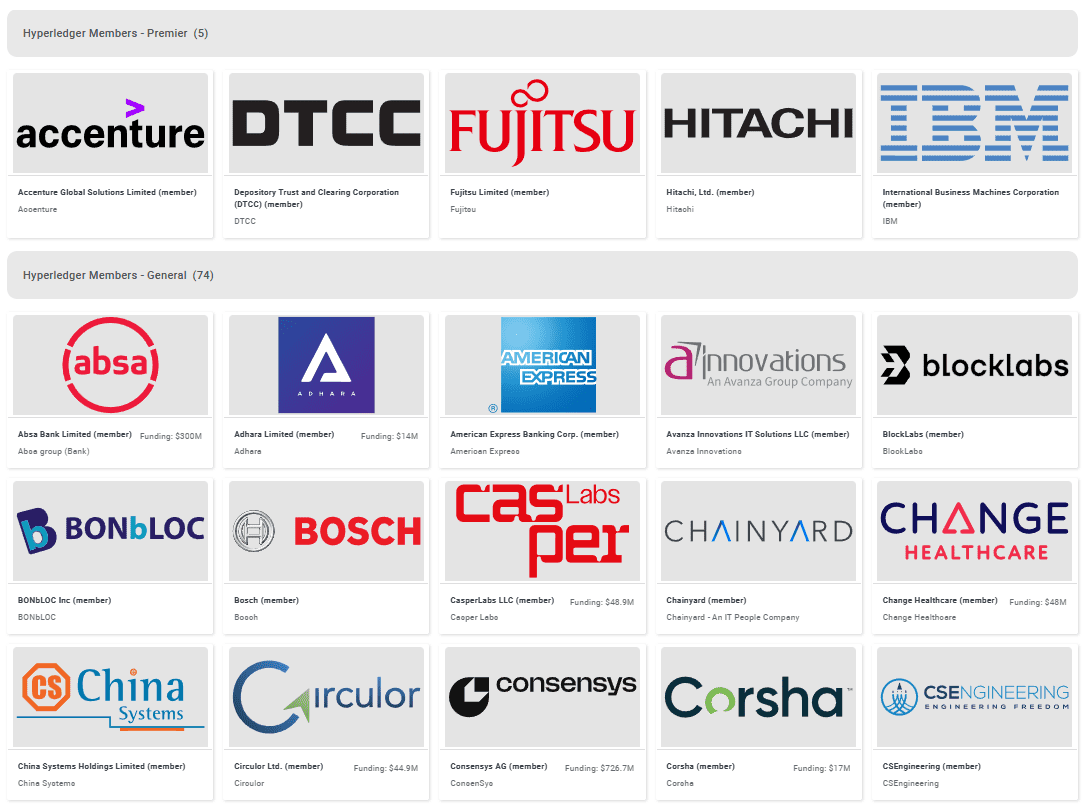
Task: Click the Funding: $14M label
Action: [389, 436]
